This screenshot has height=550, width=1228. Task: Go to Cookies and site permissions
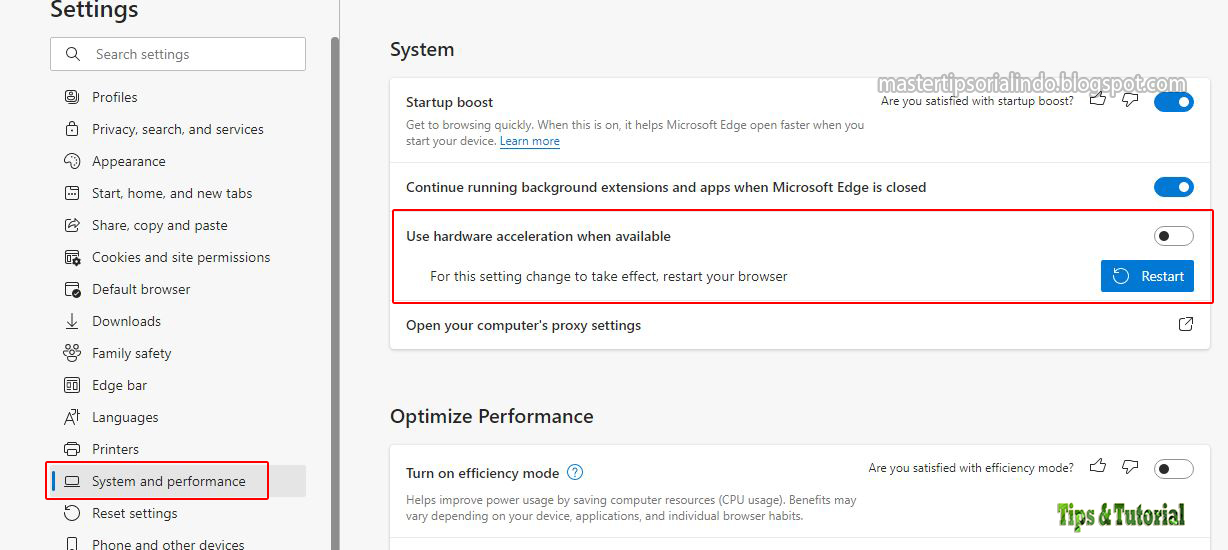(180, 257)
